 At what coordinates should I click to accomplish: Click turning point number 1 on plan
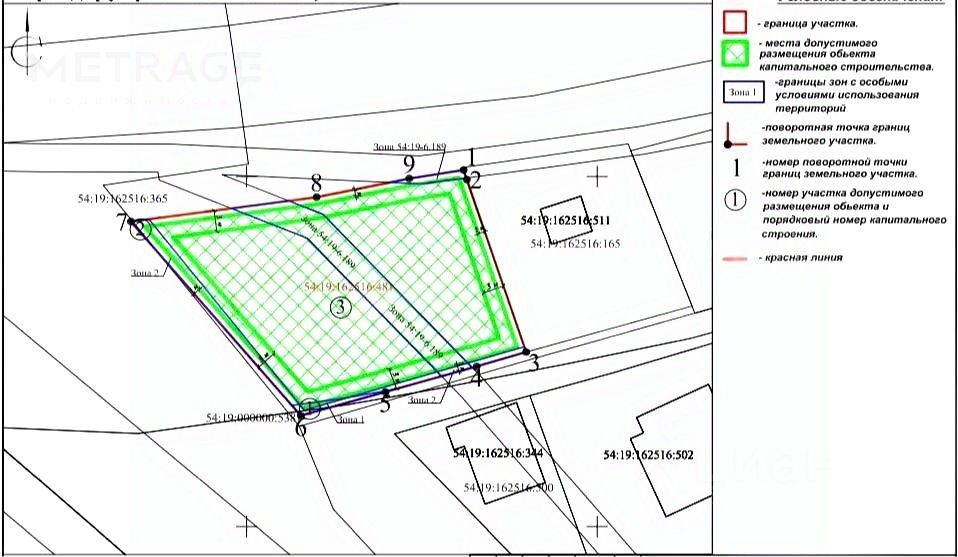click(471, 158)
